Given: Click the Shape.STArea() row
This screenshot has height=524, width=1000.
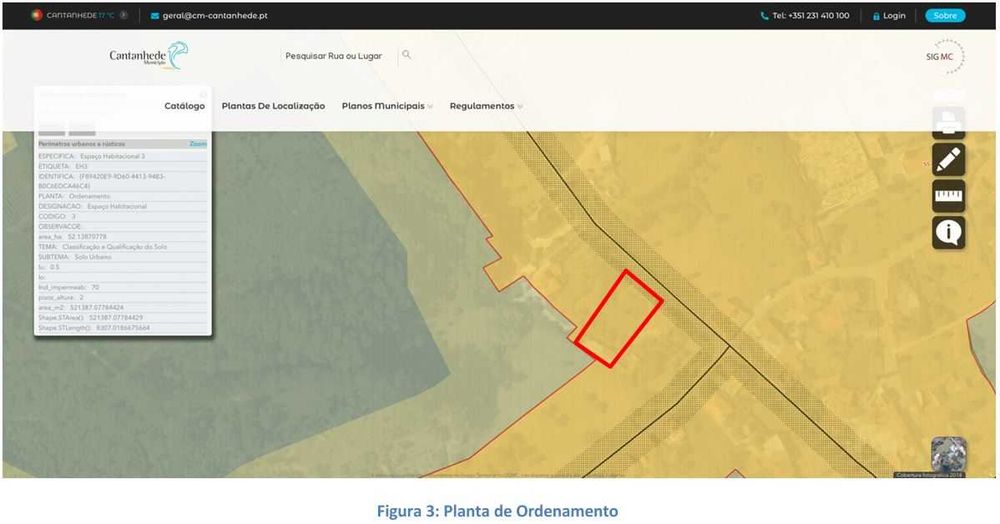Looking at the screenshot, I should tap(122, 317).
